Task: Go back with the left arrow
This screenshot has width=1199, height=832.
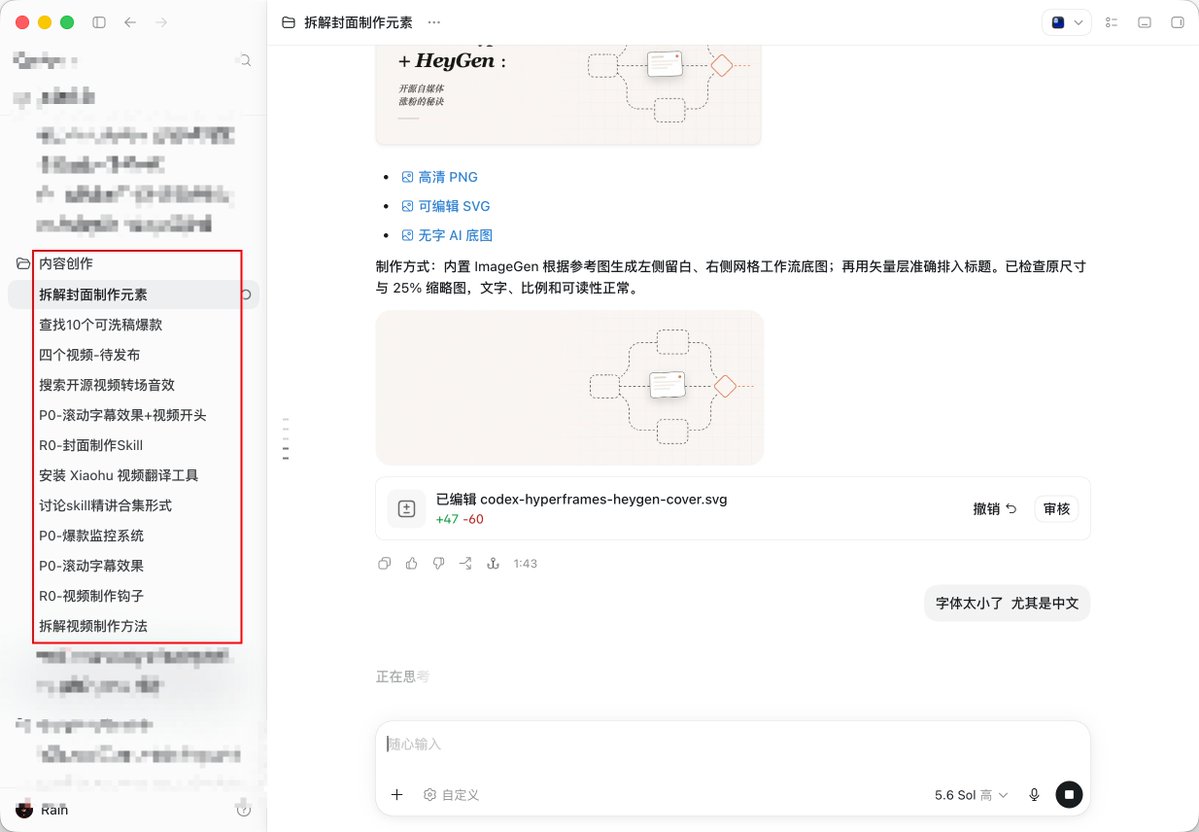Action: [x=130, y=22]
